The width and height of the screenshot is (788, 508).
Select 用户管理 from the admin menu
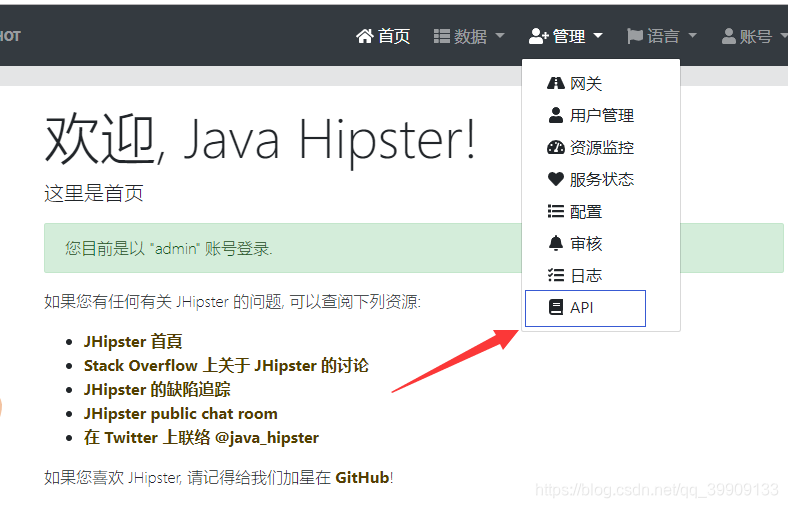point(601,115)
